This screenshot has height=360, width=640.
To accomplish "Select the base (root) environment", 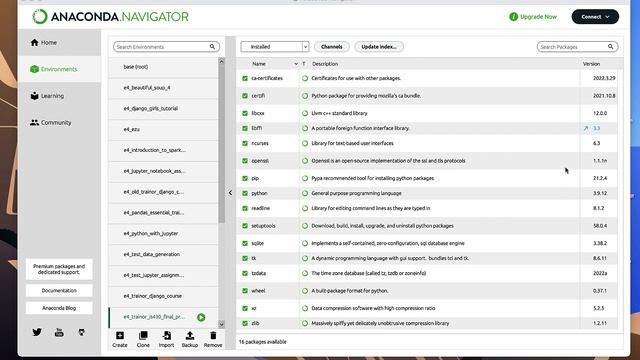I will 163,67.
